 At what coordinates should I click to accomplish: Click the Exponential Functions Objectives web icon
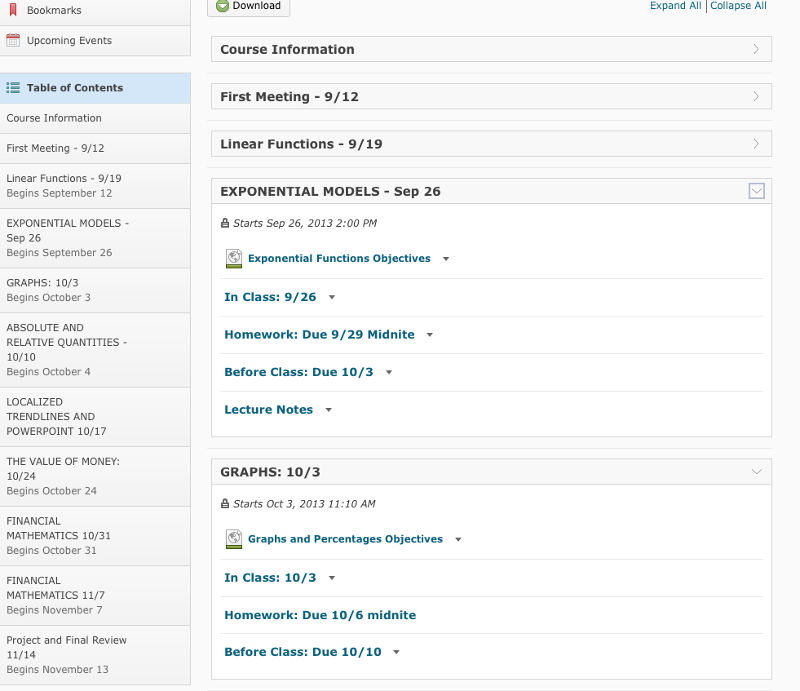234,259
